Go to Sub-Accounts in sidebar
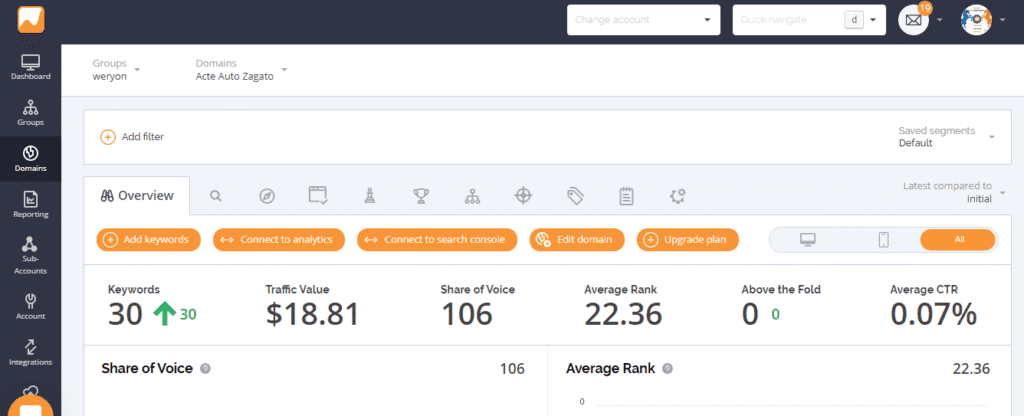This screenshot has width=1024, height=416. click(30, 255)
